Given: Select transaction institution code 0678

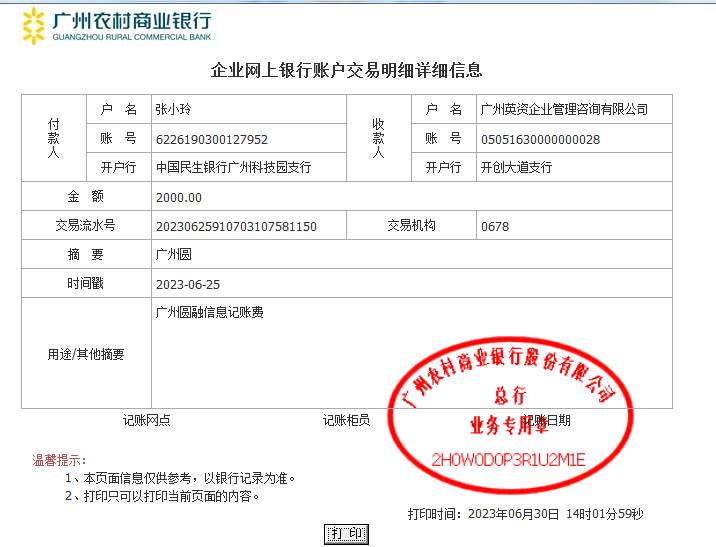Looking at the screenshot, I should (495, 226).
